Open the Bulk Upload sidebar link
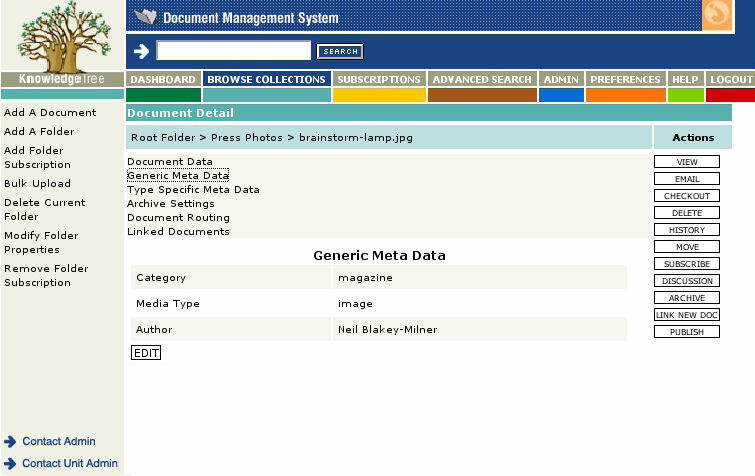The height and width of the screenshot is (476, 755). [x=37, y=184]
